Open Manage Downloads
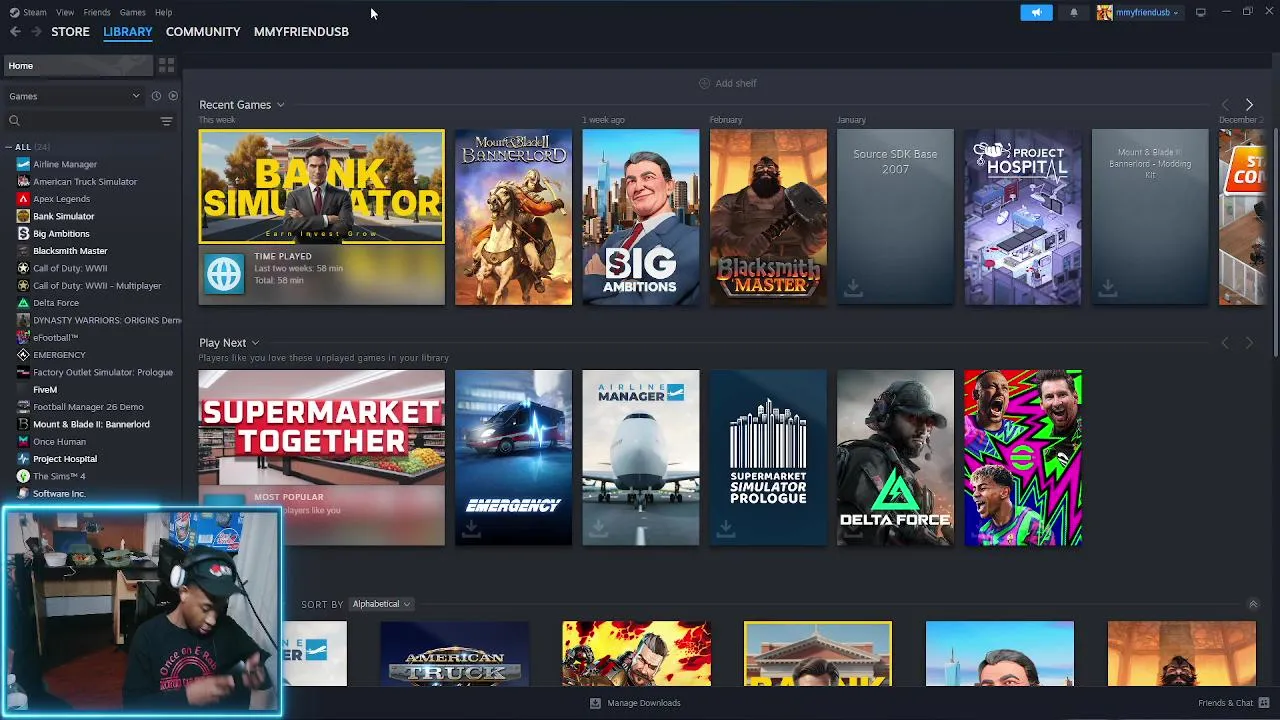This screenshot has width=1280, height=720. [x=635, y=703]
